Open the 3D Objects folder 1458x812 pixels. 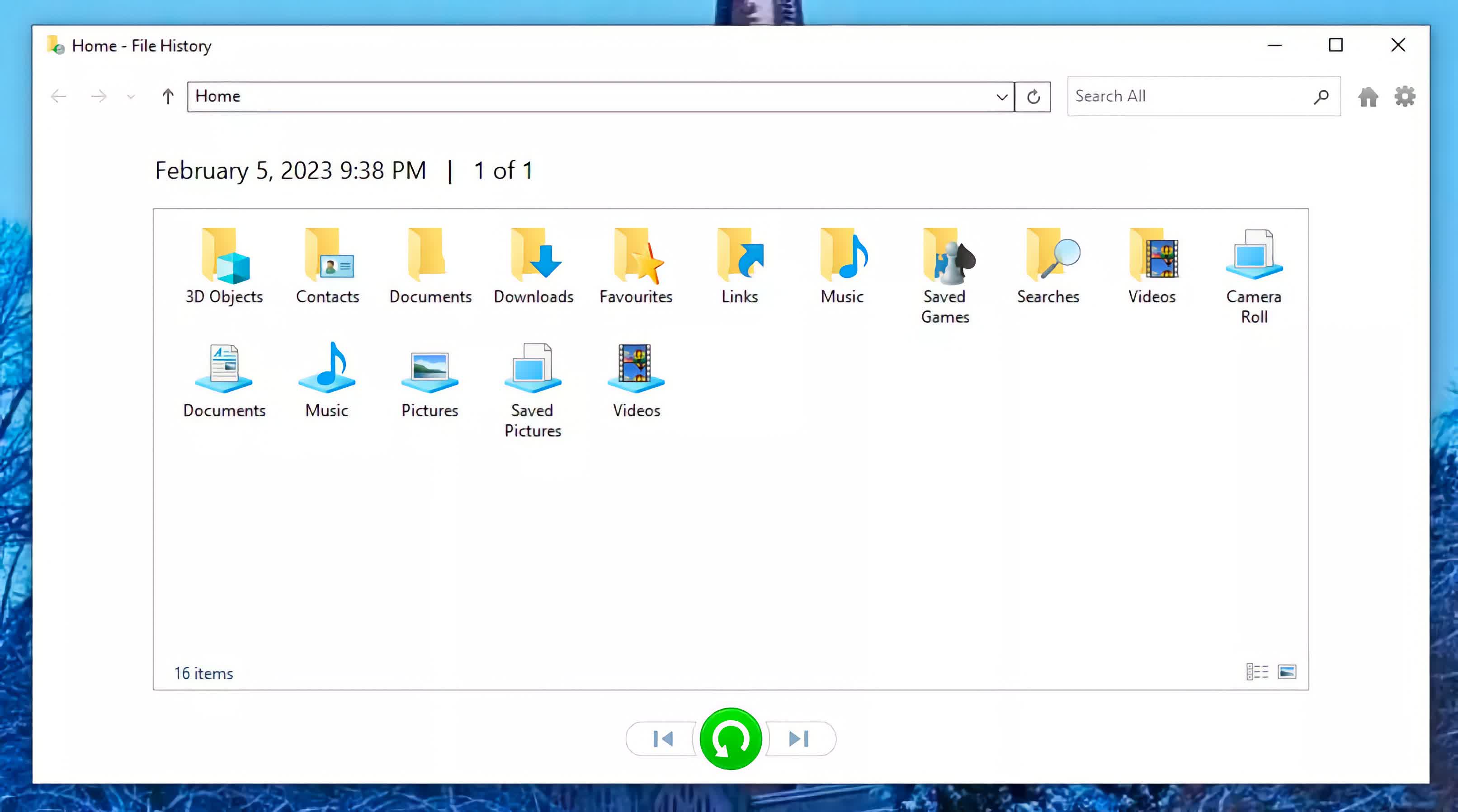pos(224,267)
